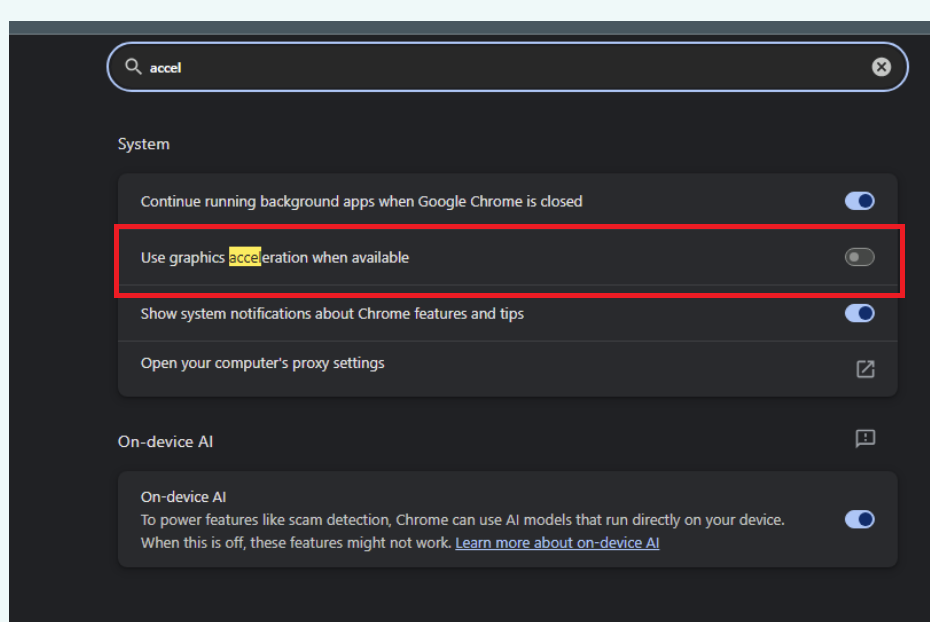Screen dimensions: 930x622
Task: Click 'Continue running background apps' label
Action: tap(361, 202)
